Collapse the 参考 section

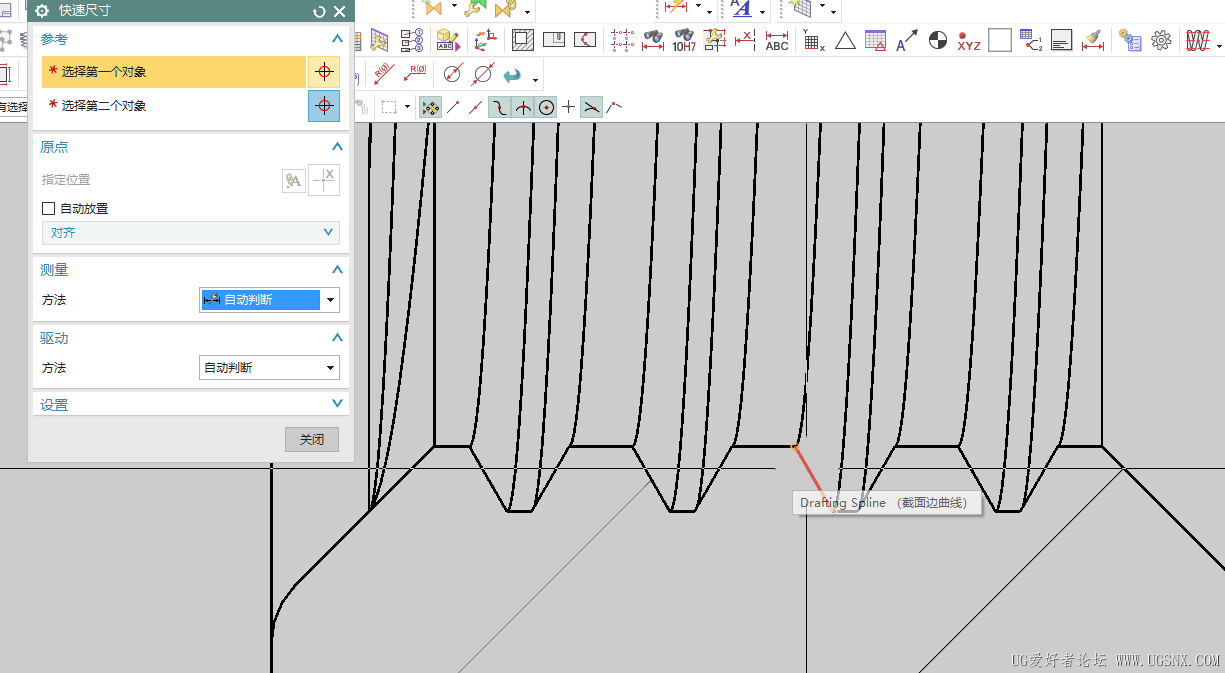pos(337,39)
